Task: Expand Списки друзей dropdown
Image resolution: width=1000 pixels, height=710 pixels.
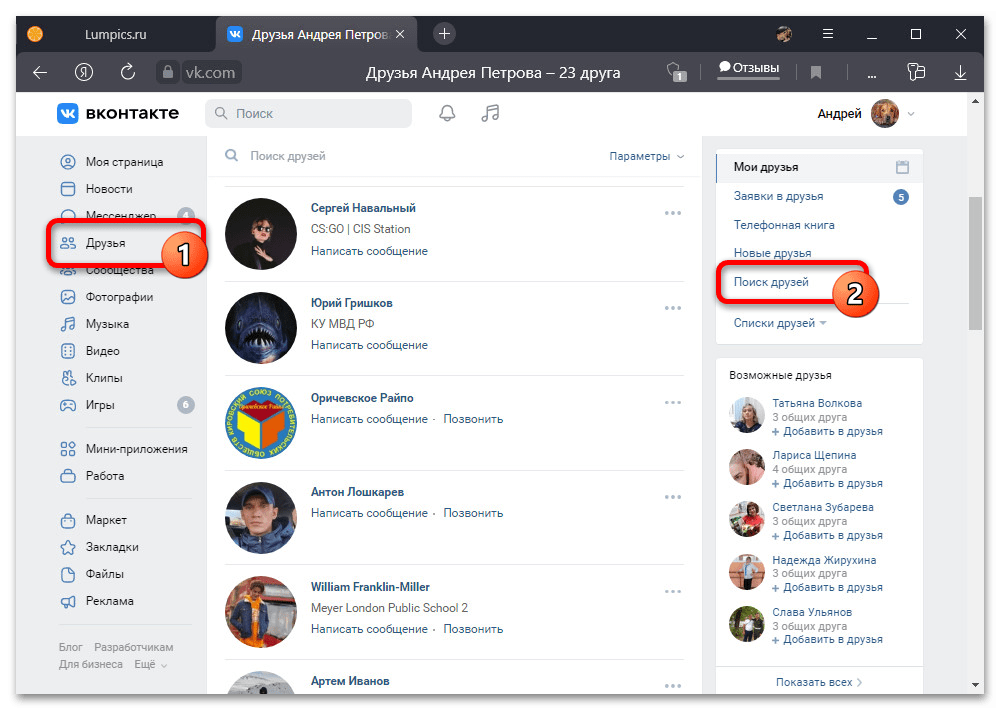Action: (x=779, y=323)
